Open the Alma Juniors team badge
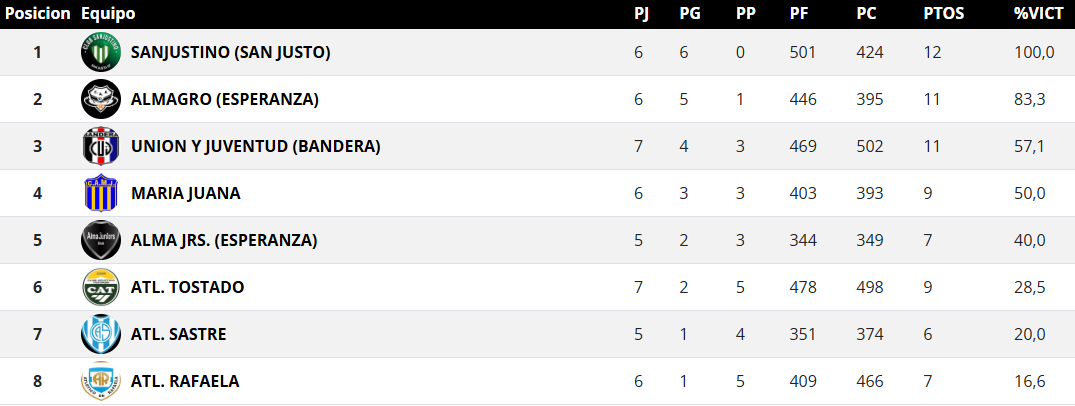Image resolution: width=1075 pixels, height=406 pixels. (x=100, y=240)
